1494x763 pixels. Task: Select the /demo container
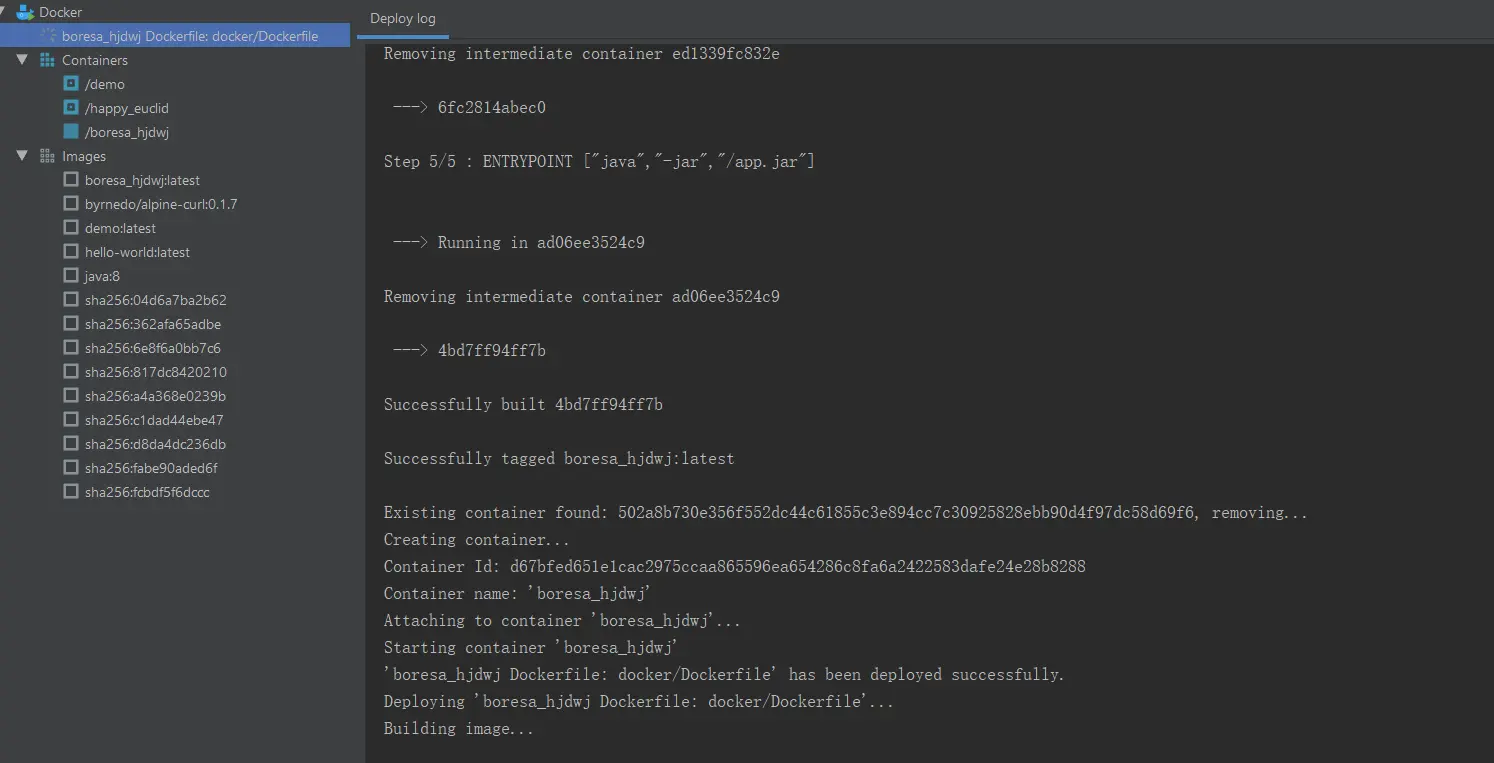coord(105,84)
